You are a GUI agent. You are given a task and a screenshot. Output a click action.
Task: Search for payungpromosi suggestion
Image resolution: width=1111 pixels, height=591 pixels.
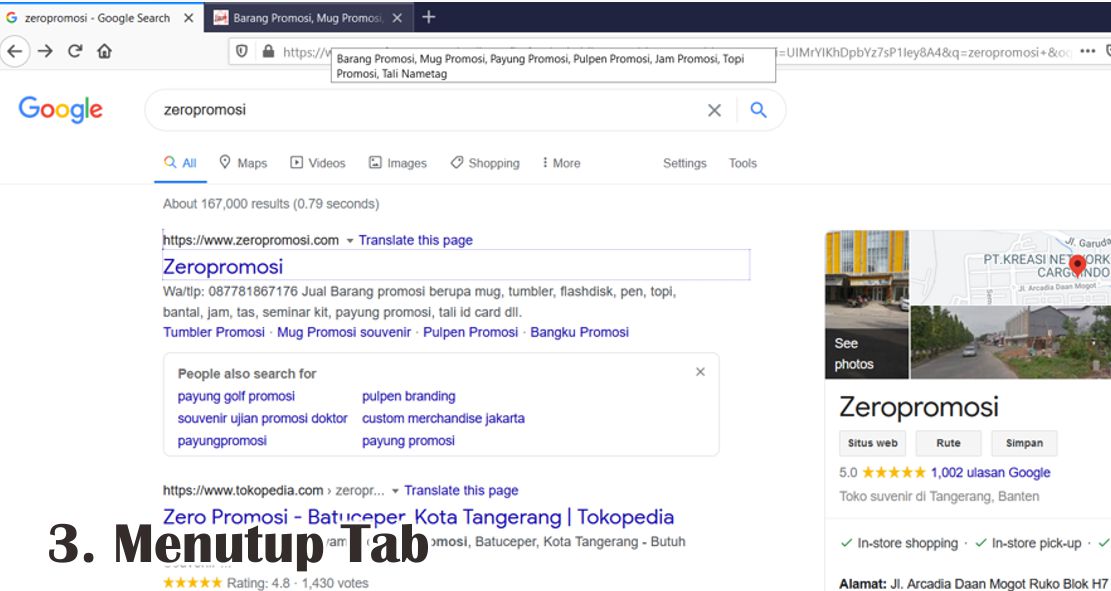tap(222, 441)
